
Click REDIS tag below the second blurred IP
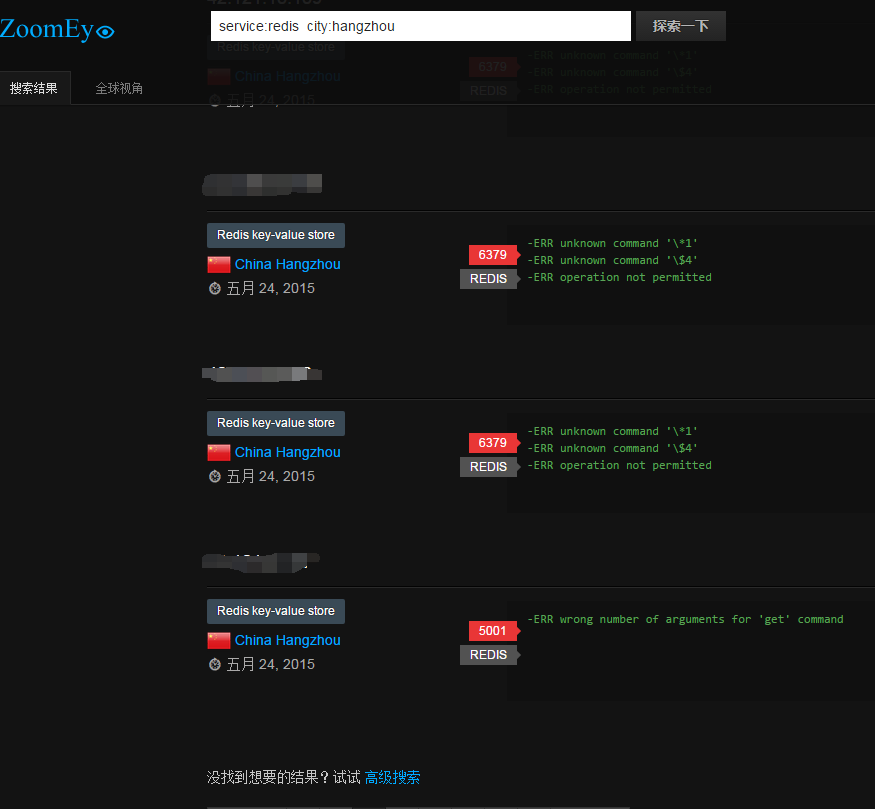(488, 467)
